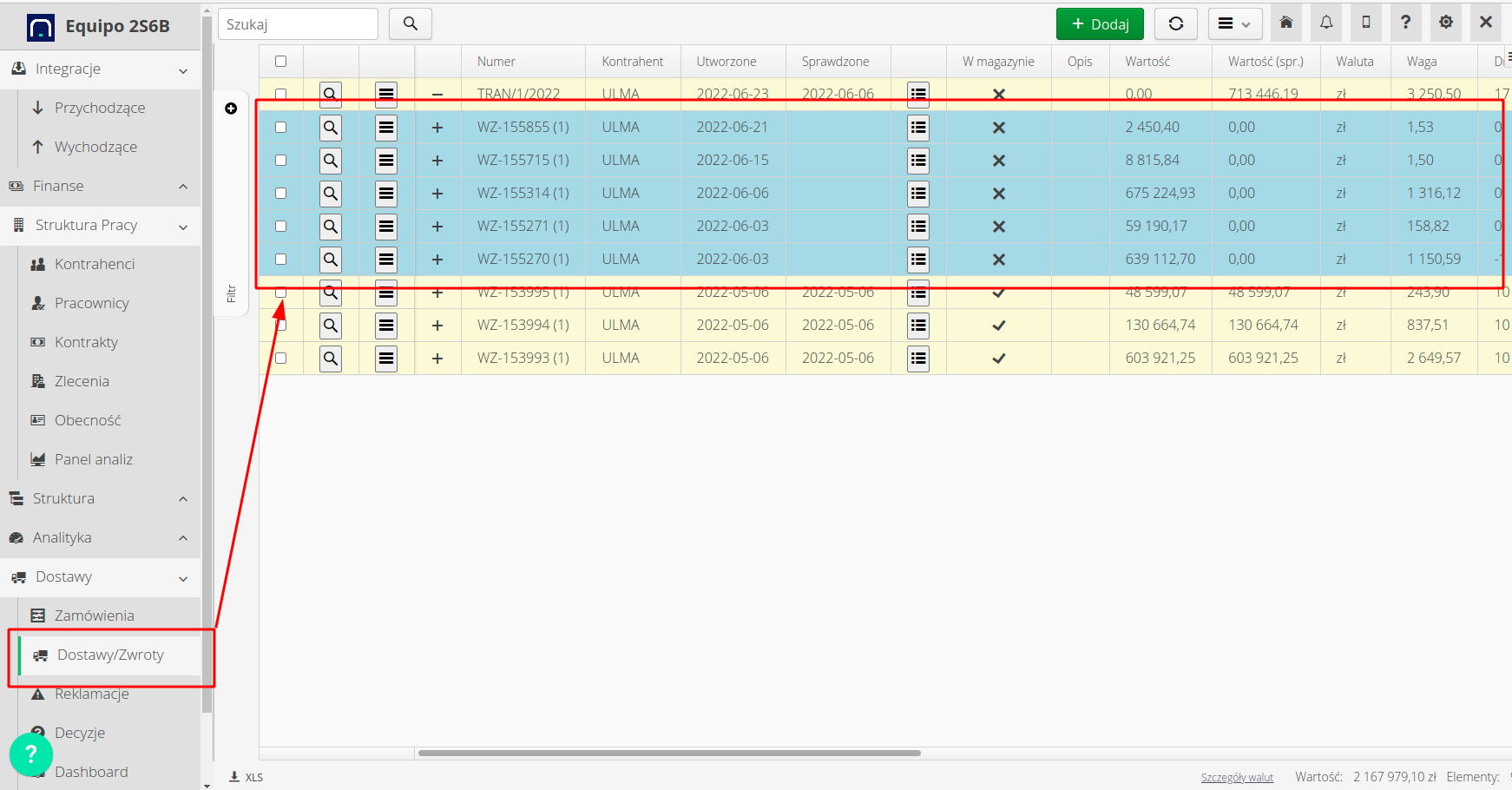Open Zamówienia in the sidebar
The height and width of the screenshot is (790, 1512).
pyautogui.click(x=94, y=615)
